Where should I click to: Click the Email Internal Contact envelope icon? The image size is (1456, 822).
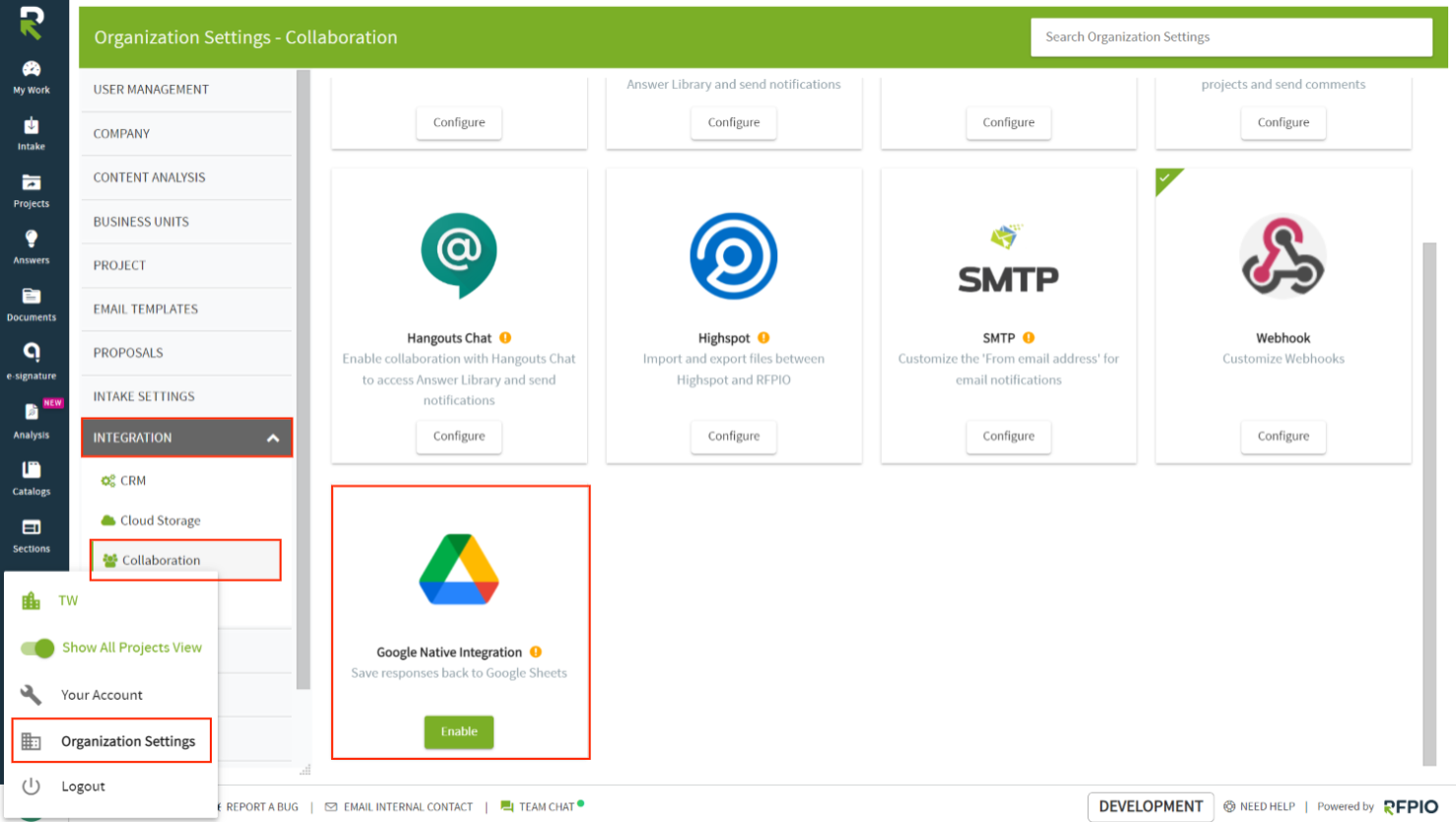(x=331, y=806)
